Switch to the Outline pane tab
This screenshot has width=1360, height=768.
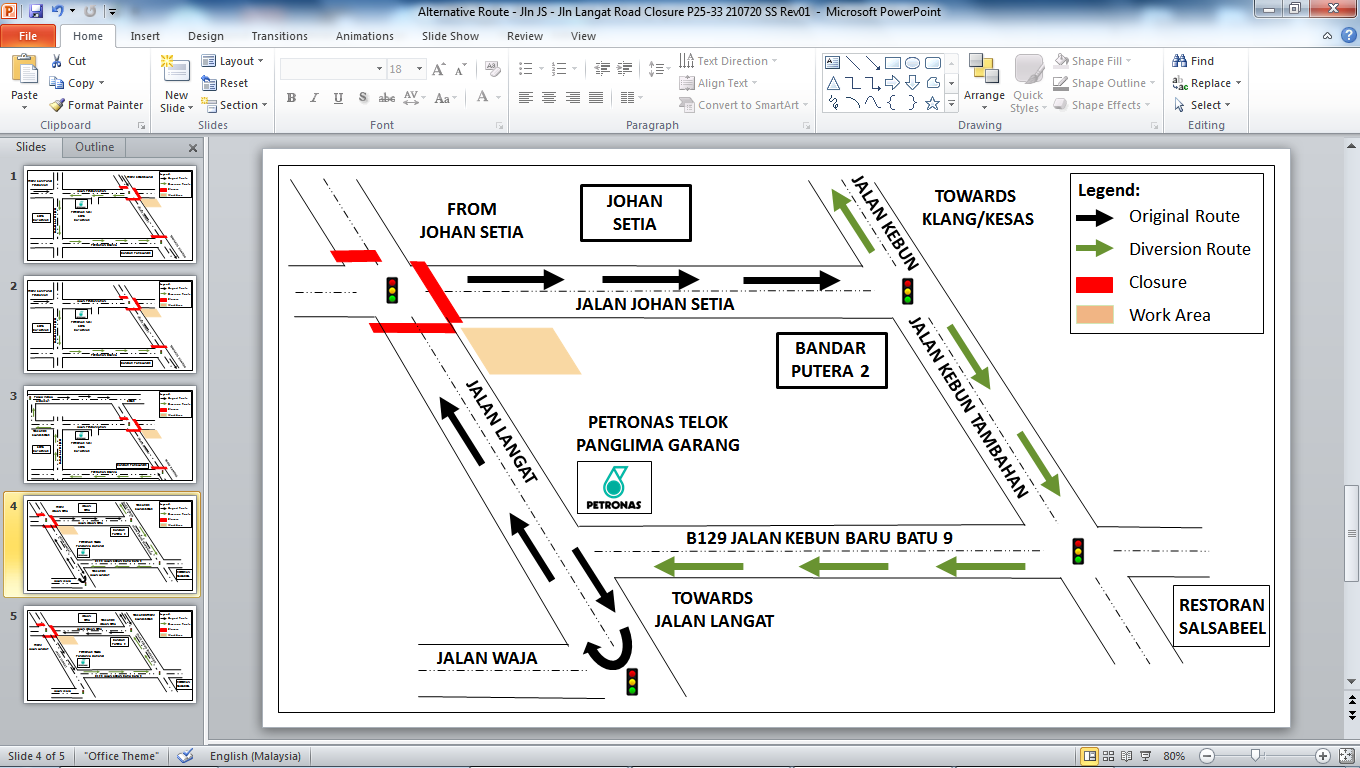coord(94,147)
